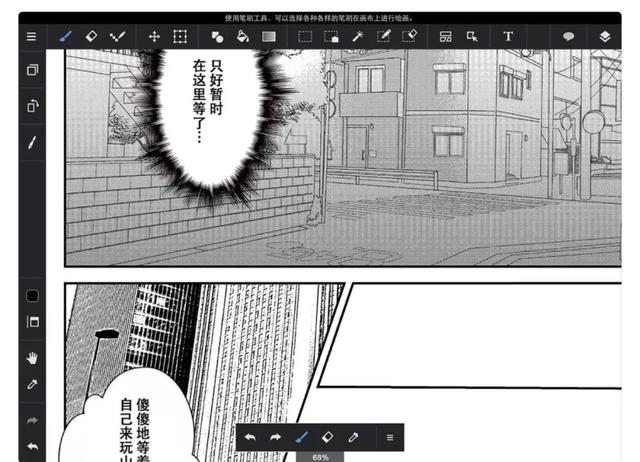Select Eyedropper in the floating shortcut bar

[353, 438]
